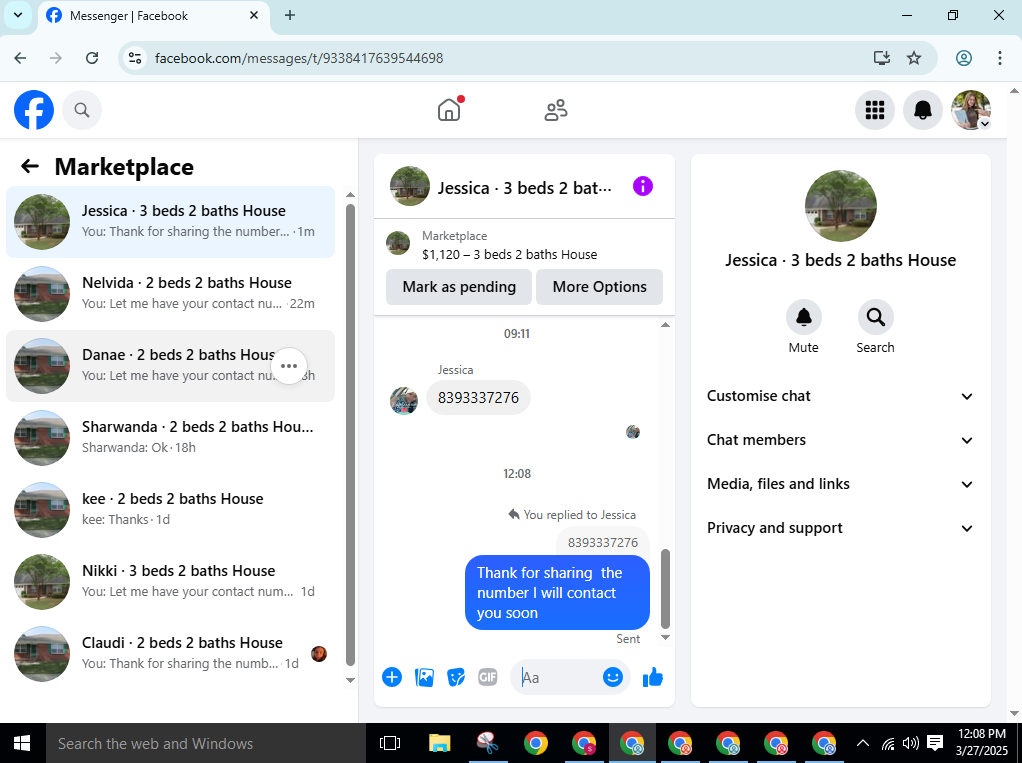Viewport: 1022px width, 763px height.
Task: Open the emoji picker smiley
Action: 613,678
